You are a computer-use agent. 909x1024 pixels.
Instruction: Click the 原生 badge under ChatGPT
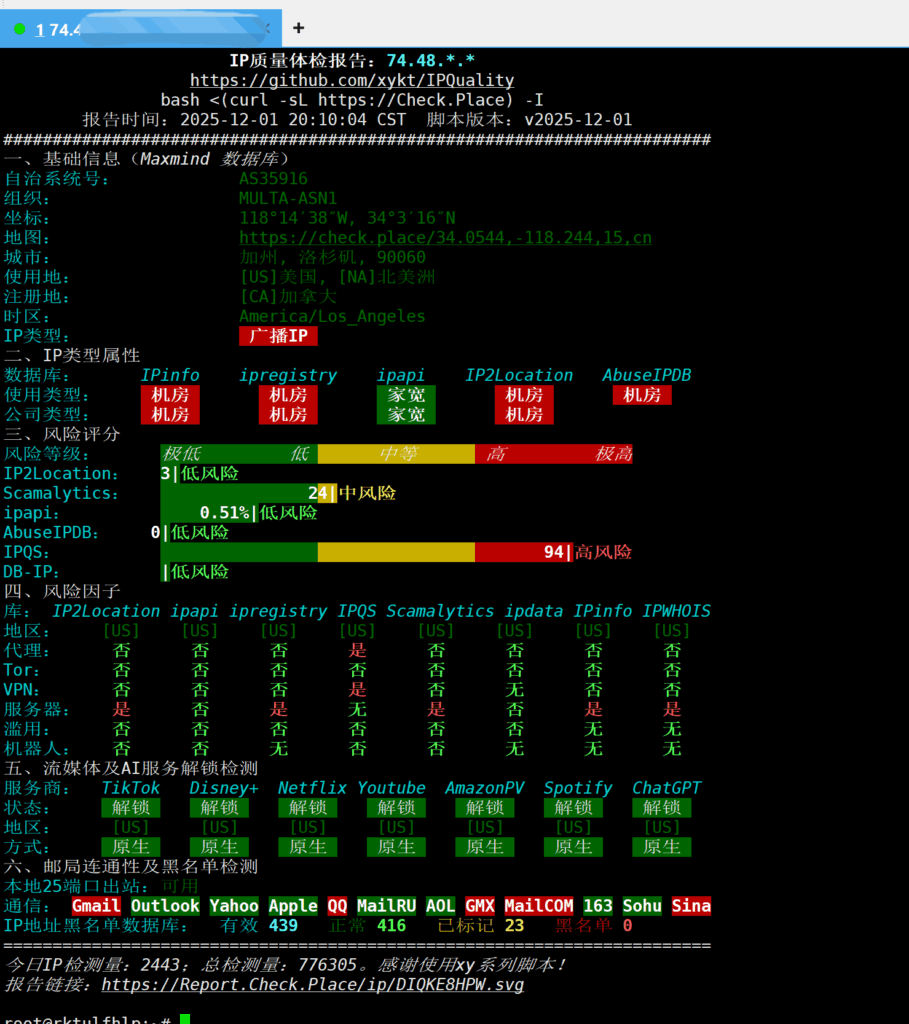(661, 847)
